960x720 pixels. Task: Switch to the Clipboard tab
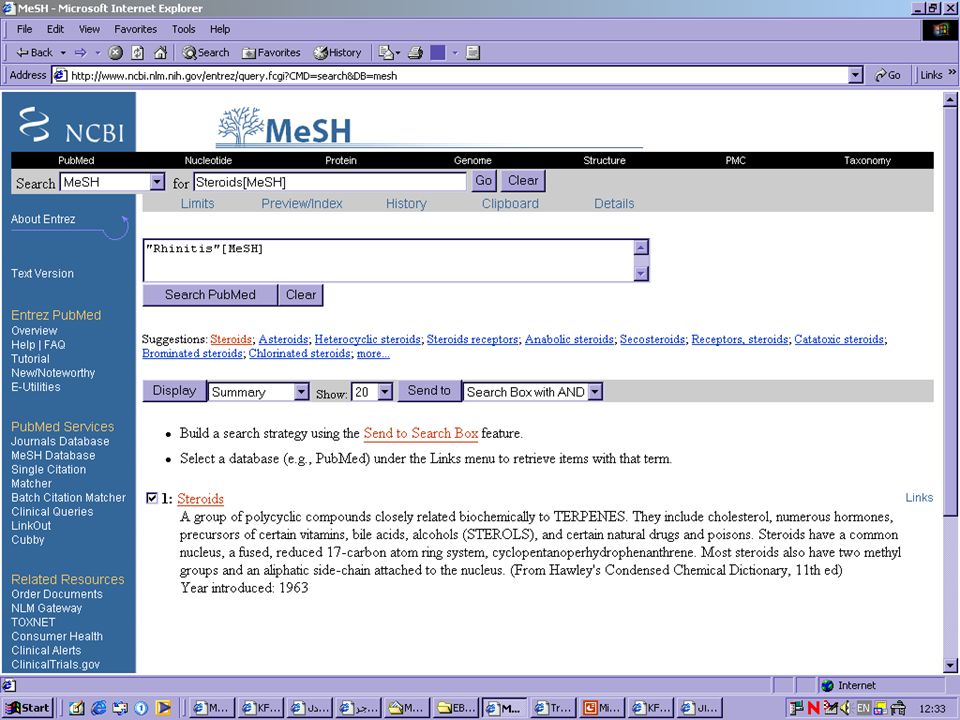coord(510,203)
